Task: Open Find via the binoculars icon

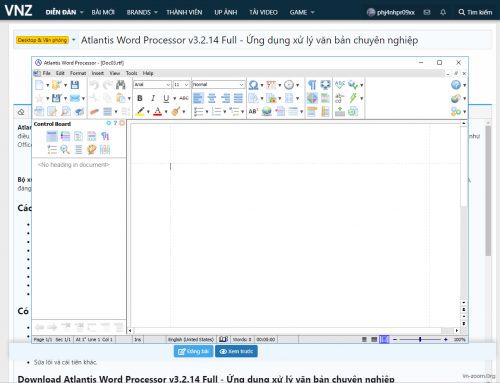Action: tap(120, 85)
